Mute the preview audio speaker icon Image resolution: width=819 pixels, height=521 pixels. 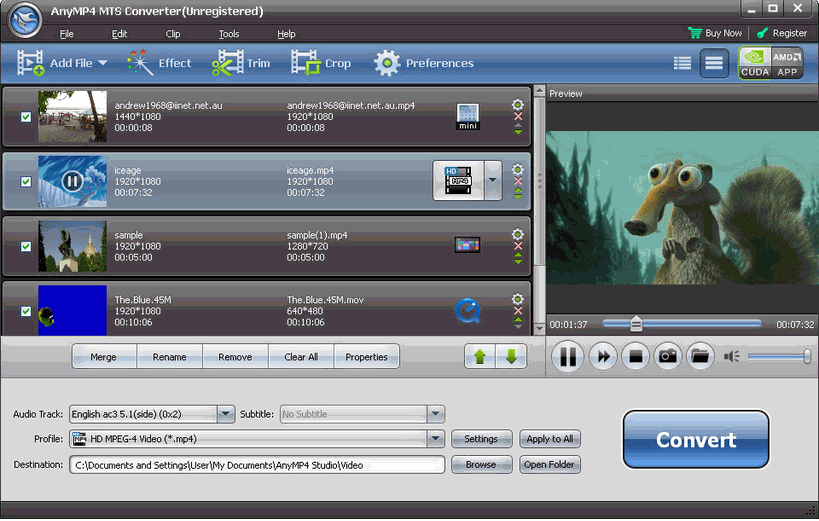pos(731,356)
